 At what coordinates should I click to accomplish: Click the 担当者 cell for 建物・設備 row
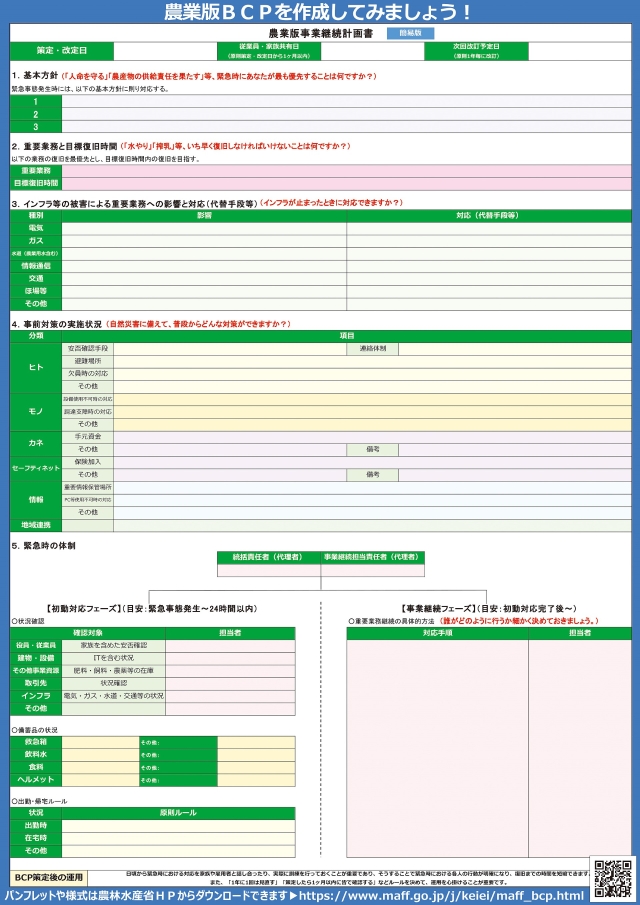point(230,658)
